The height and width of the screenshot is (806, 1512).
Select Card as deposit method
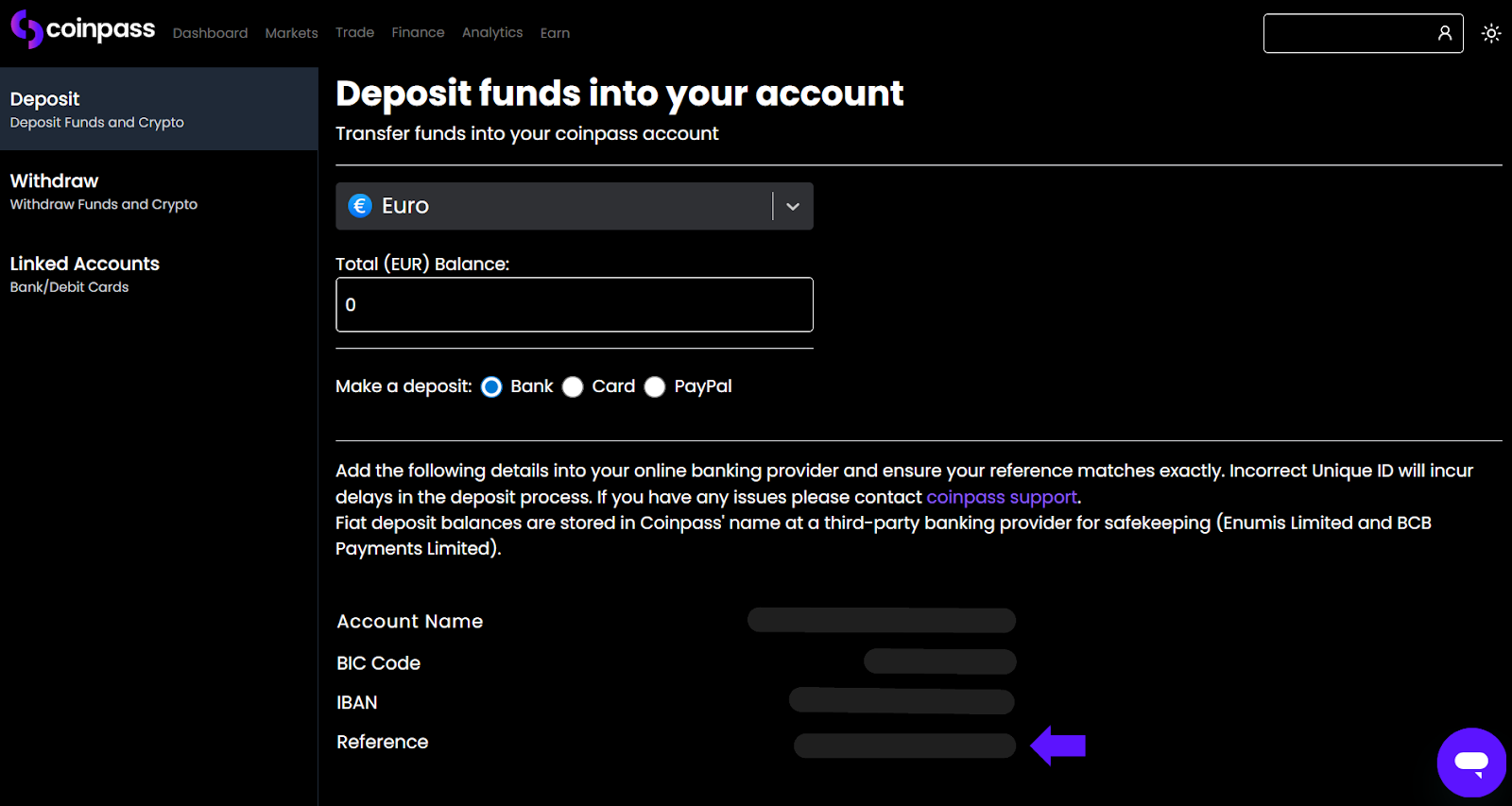point(573,386)
